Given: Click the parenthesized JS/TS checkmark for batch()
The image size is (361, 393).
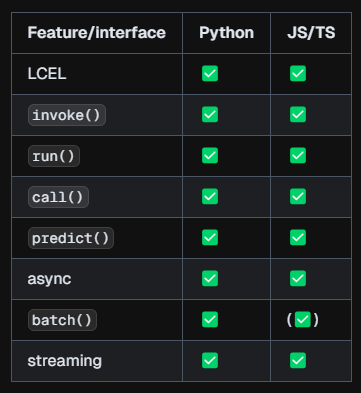Looking at the screenshot, I should (x=303, y=320).
